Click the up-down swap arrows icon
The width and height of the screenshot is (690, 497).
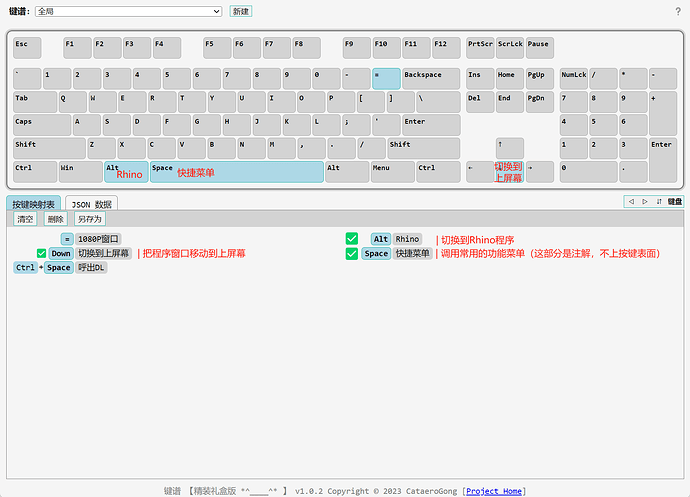point(658,201)
